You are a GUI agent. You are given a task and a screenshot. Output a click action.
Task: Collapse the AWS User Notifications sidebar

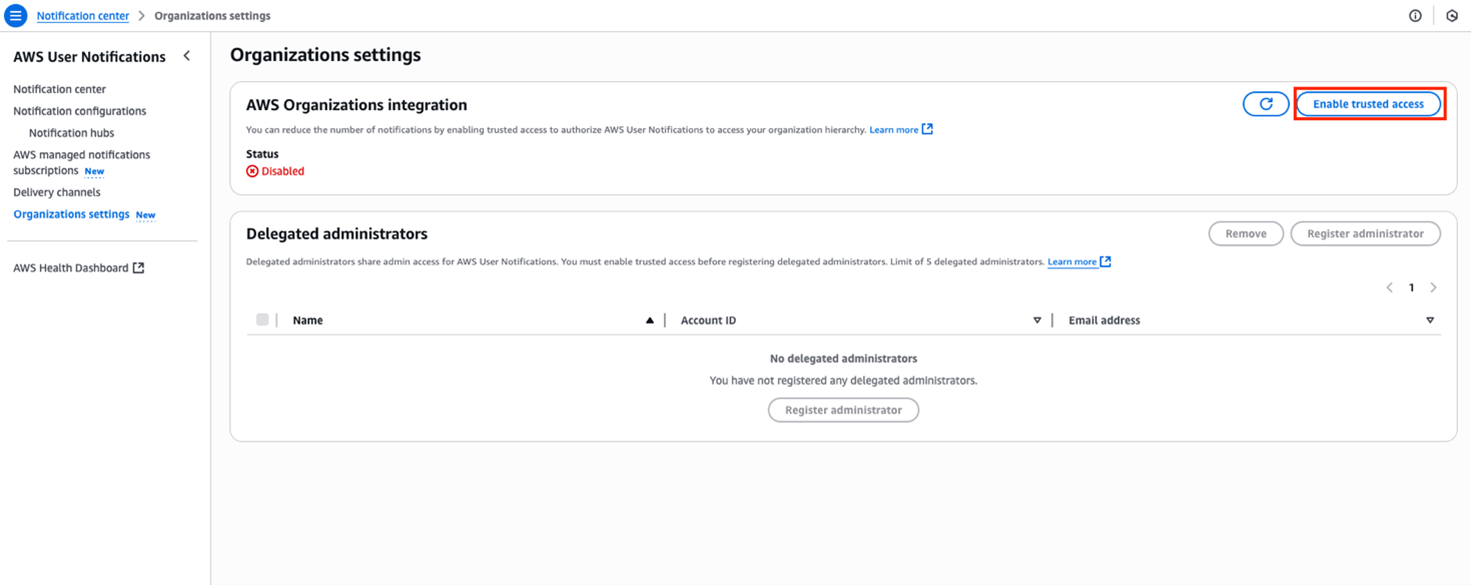(187, 56)
